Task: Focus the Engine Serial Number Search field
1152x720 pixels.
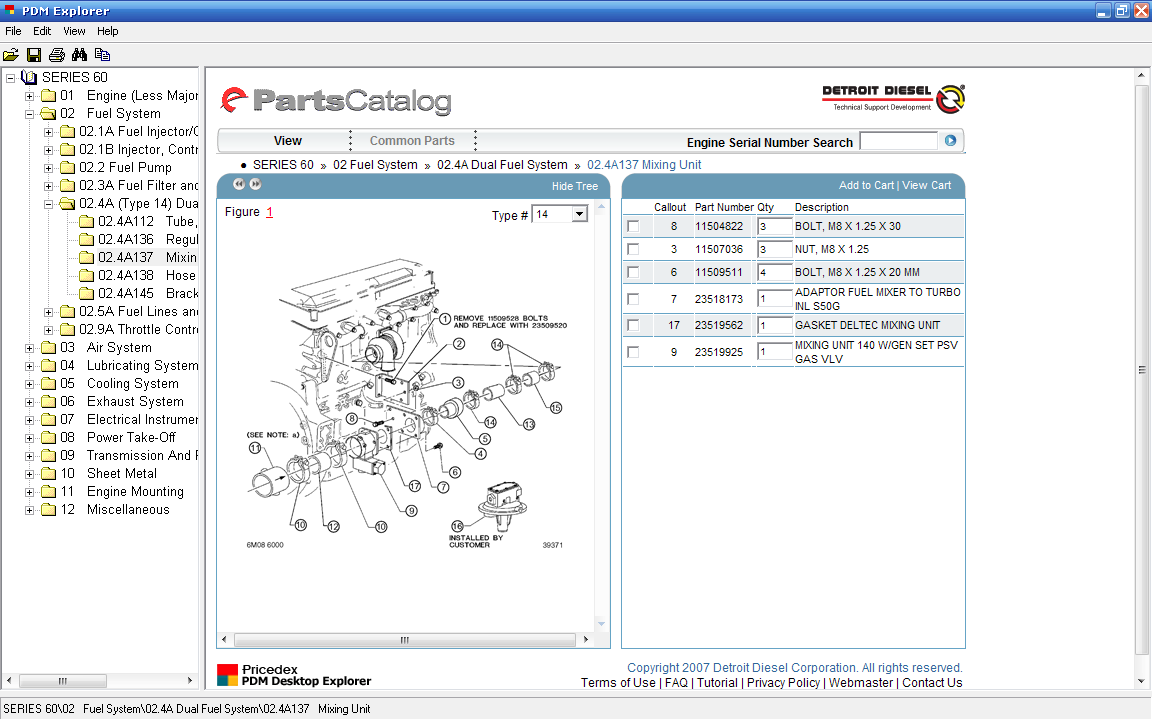Action: click(x=899, y=141)
